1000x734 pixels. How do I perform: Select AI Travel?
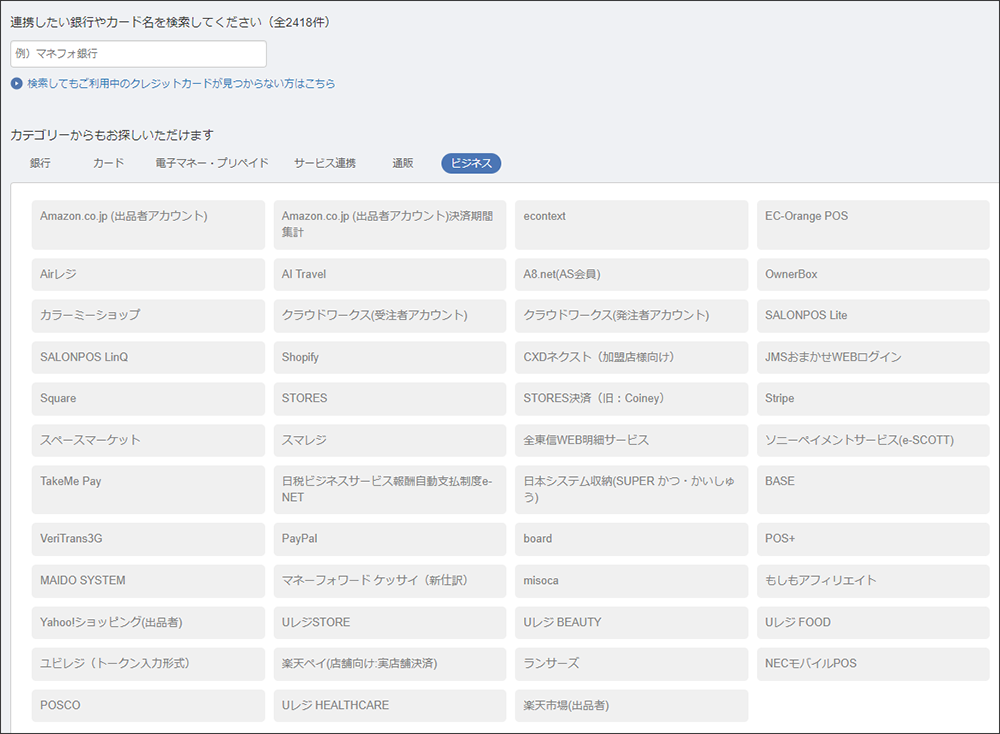(x=390, y=274)
